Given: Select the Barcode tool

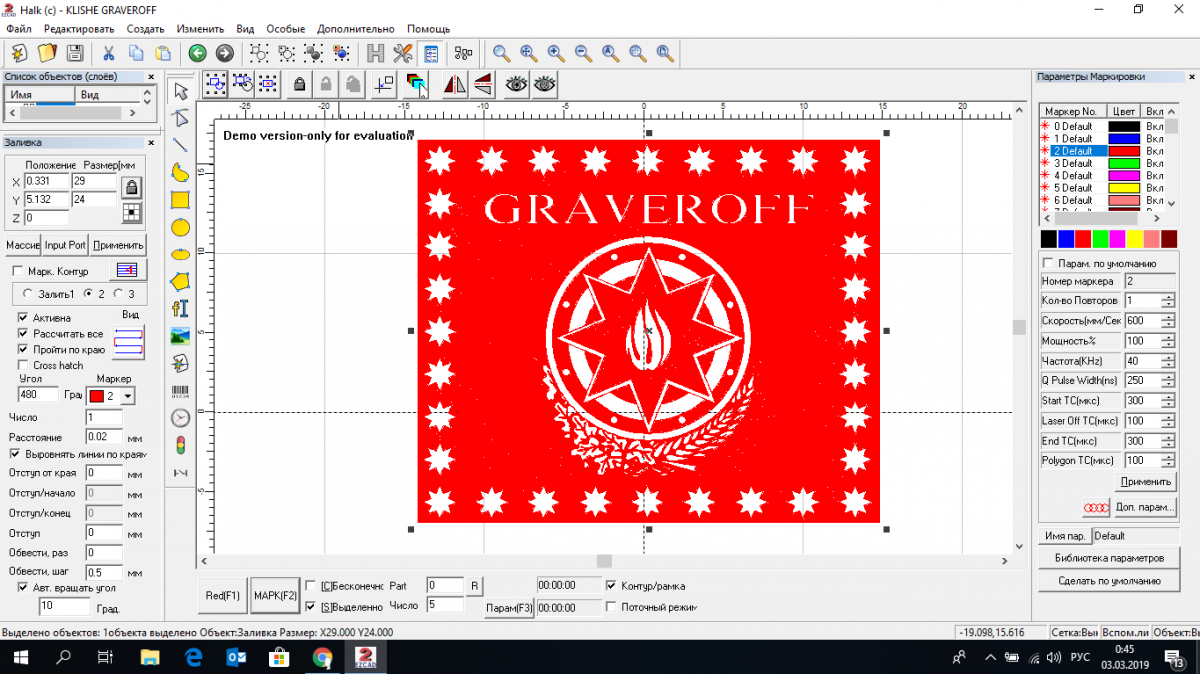Looking at the screenshot, I should click(x=181, y=391).
